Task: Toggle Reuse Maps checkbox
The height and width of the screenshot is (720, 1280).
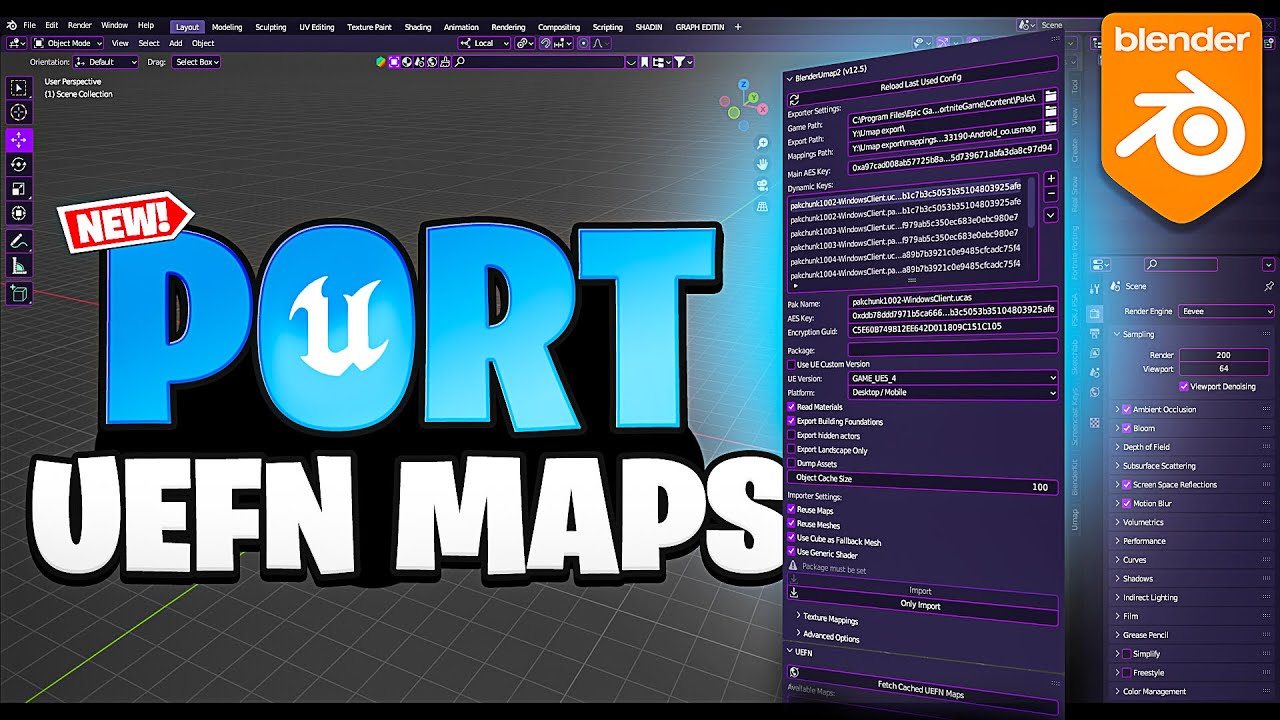Action: 791,510
